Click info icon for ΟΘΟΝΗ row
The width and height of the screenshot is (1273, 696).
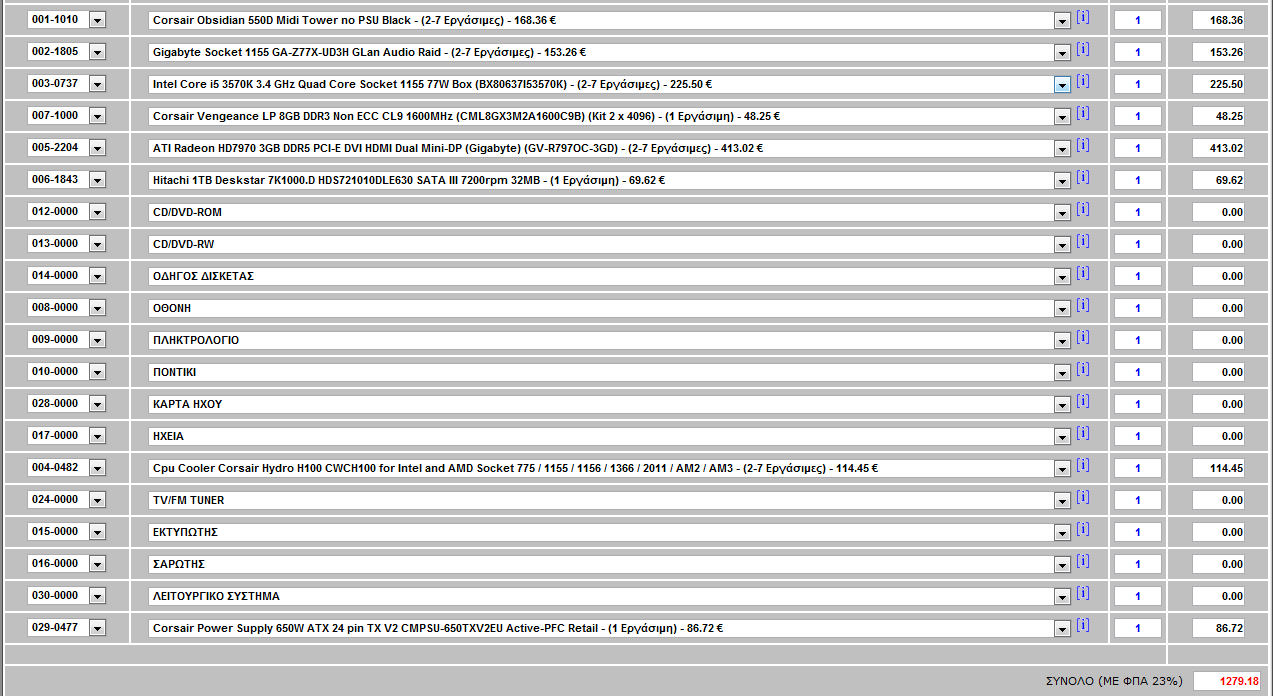(x=1083, y=305)
